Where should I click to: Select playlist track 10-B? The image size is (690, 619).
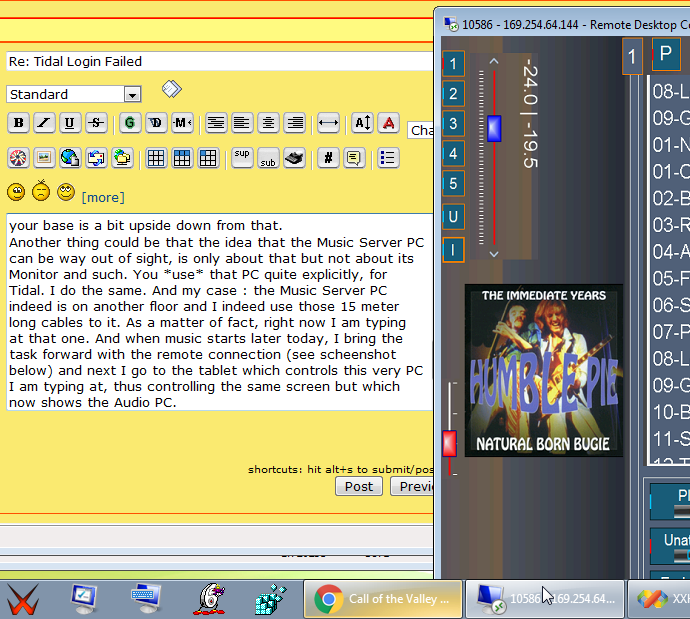(670, 412)
